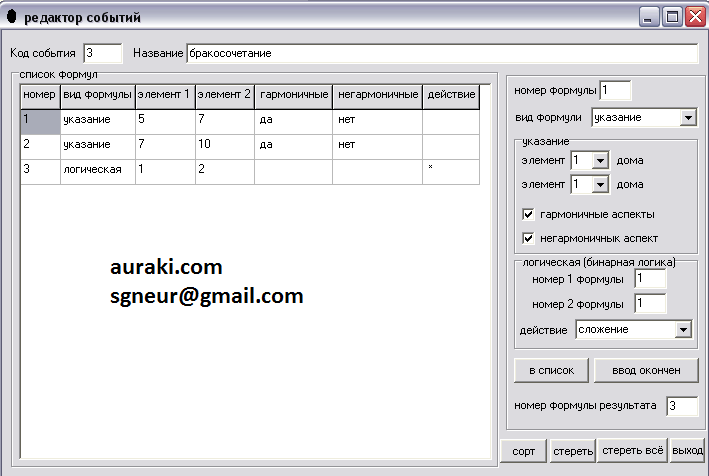Toggle the негармоничных аспект checkbox

coord(529,237)
